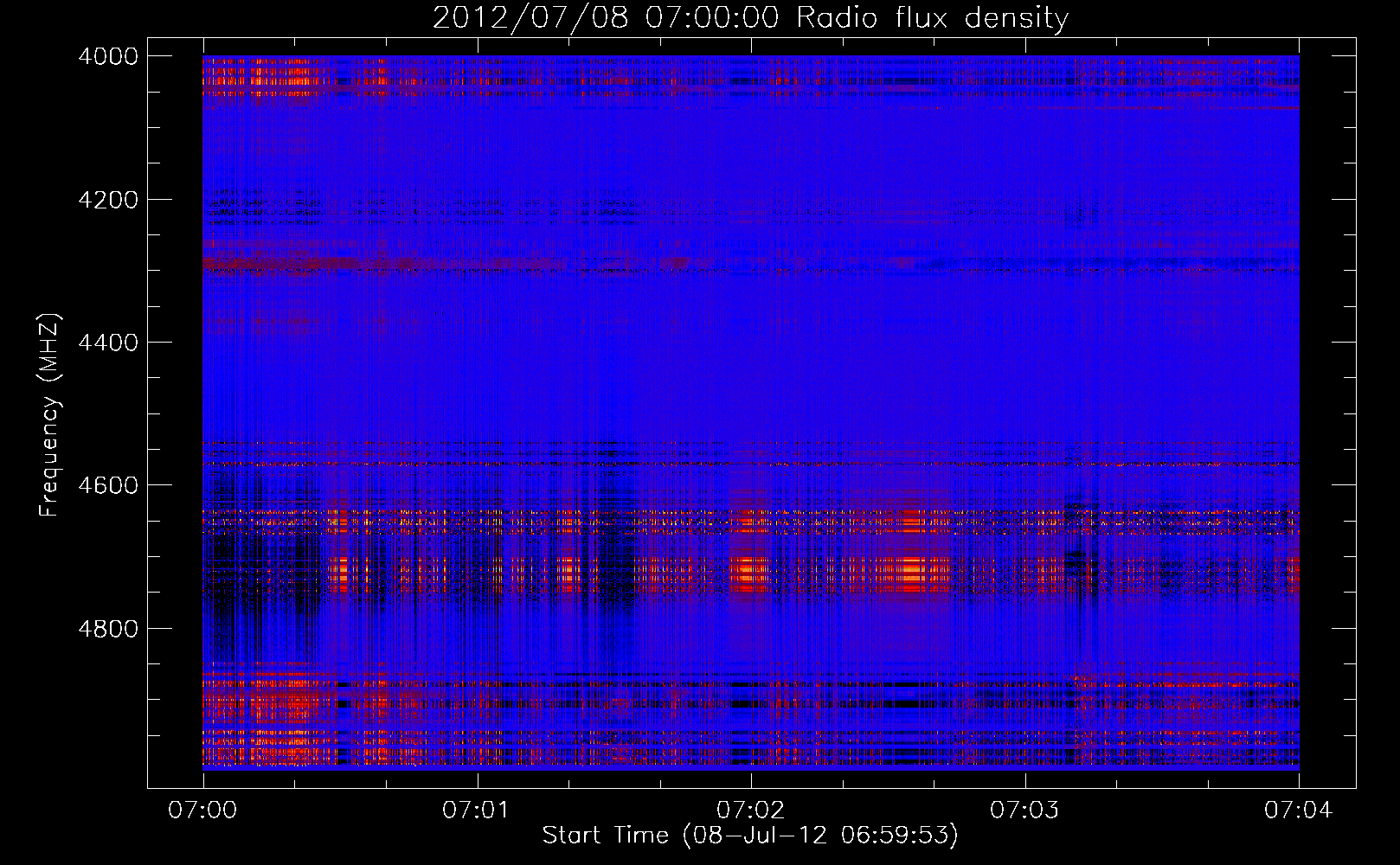Viewport: 1400px width, 865px height.
Task: Click the 4200 frequency tick label
Action: (108, 200)
